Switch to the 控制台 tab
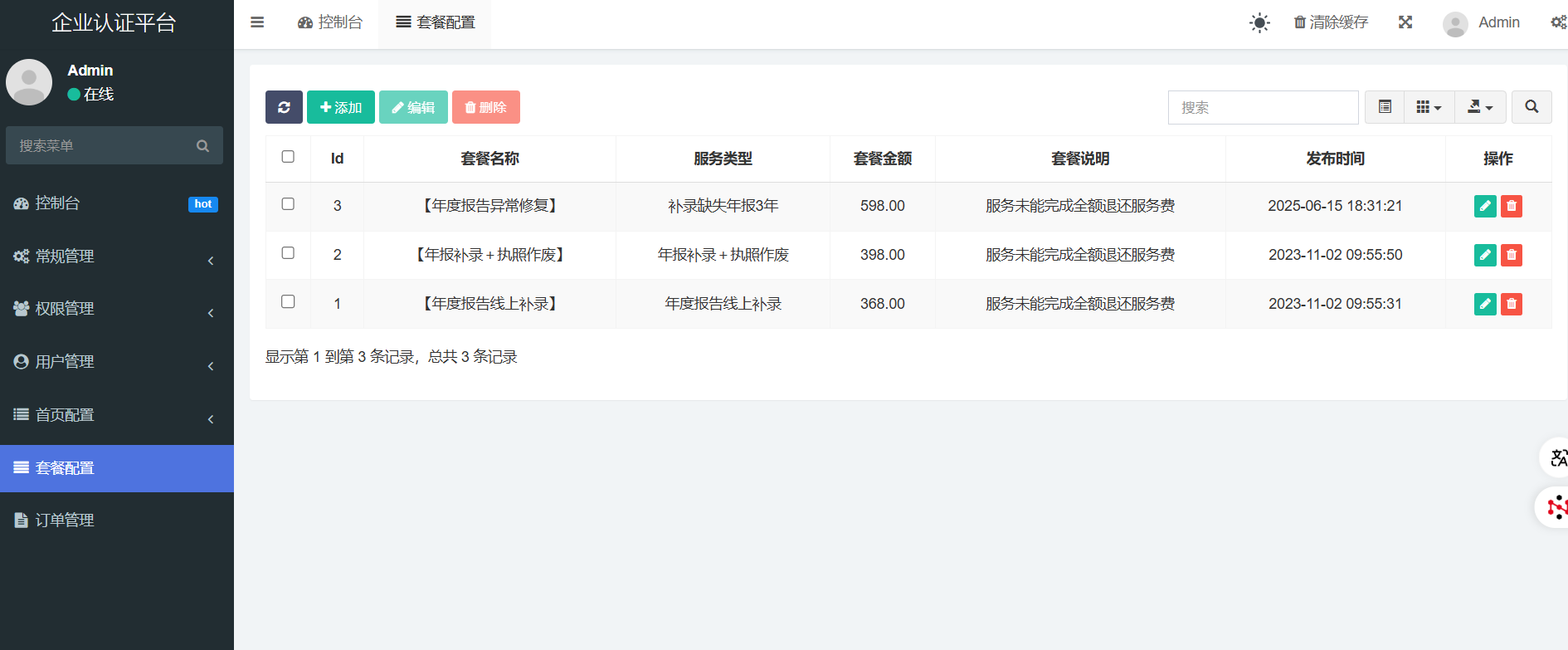This screenshot has height=650, width=1568. pyautogui.click(x=330, y=22)
